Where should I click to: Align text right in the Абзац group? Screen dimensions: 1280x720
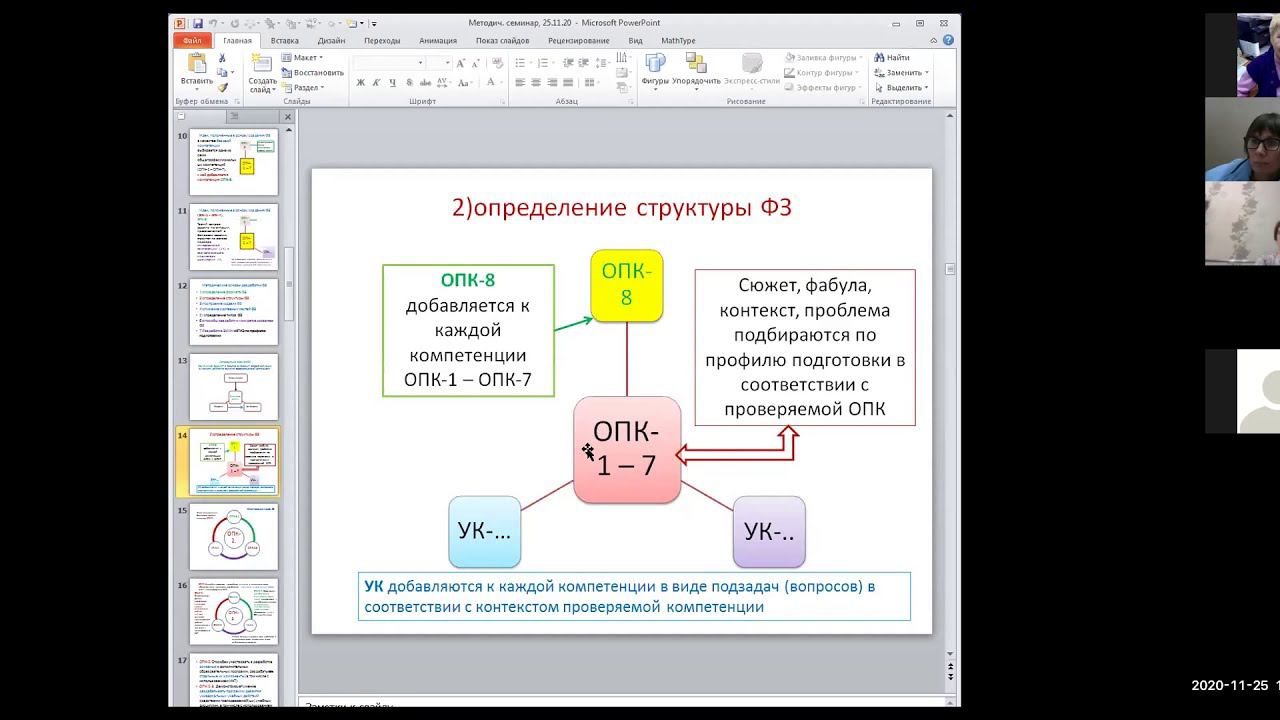552,83
